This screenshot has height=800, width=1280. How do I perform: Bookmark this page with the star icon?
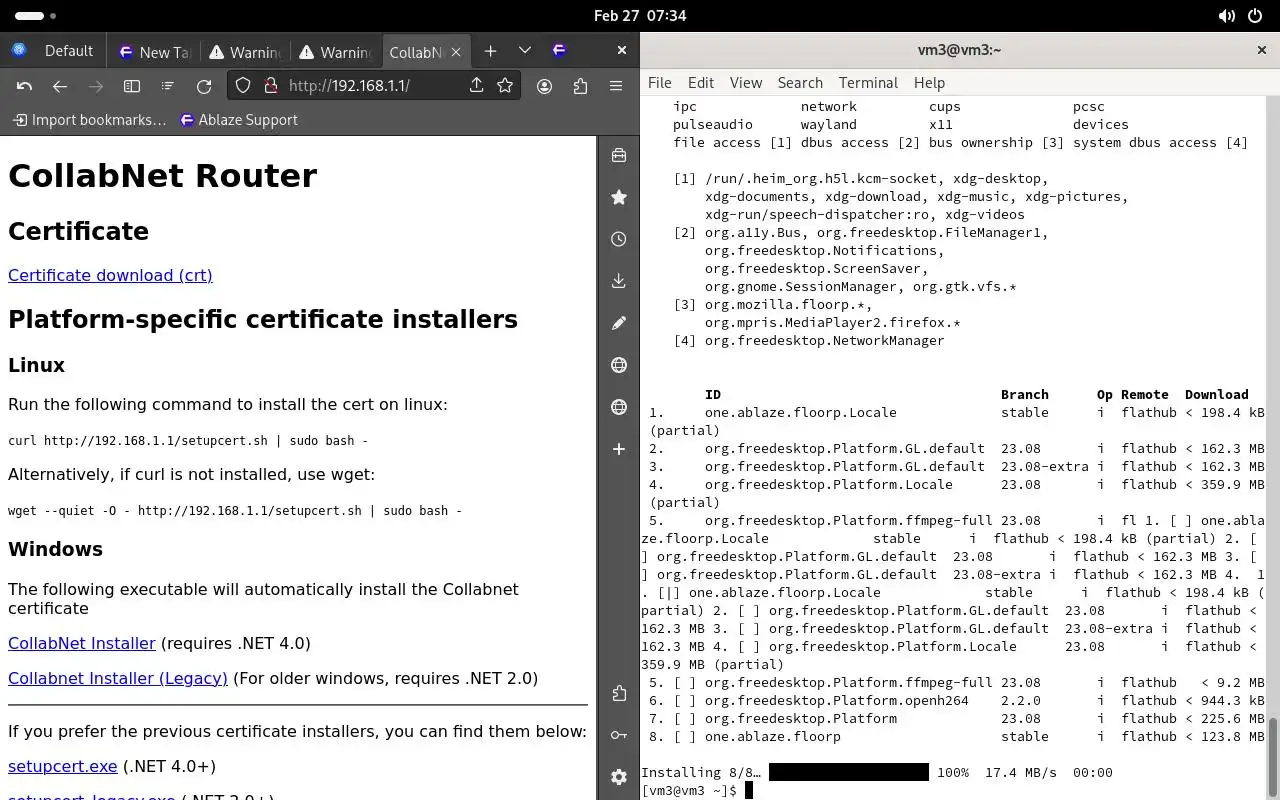point(505,86)
